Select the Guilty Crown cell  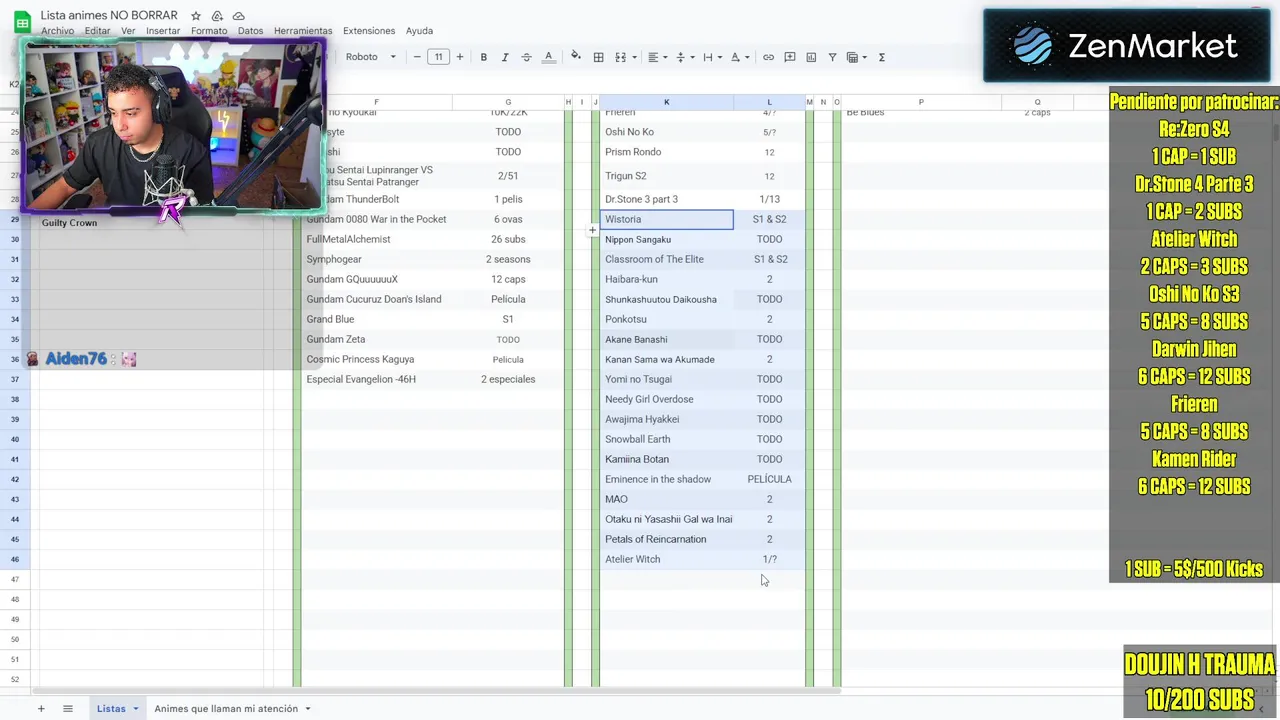pos(150,223)
